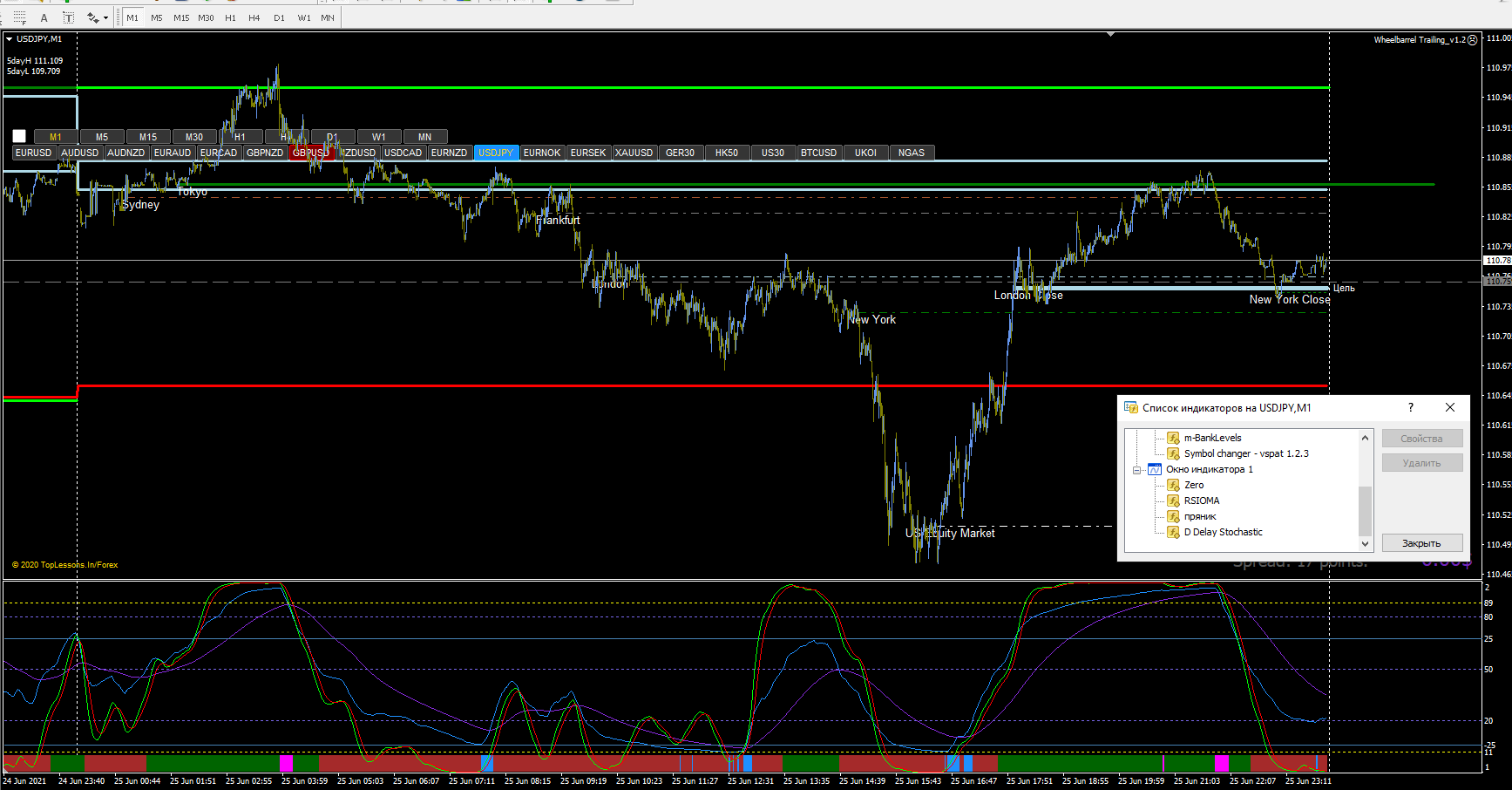
Task: Click the dark on-chart M5 button
Action: 102,137
